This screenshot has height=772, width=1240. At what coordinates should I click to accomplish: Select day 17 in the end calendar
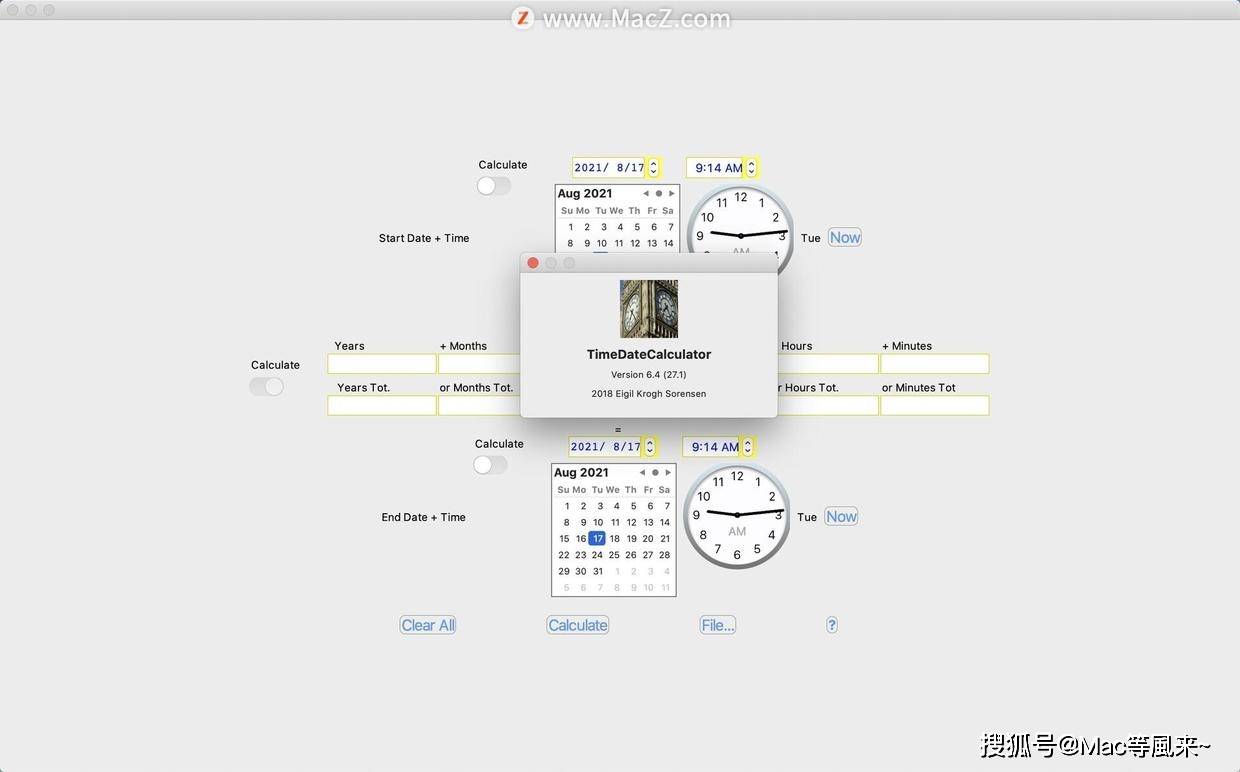click(x=597, y=538)
